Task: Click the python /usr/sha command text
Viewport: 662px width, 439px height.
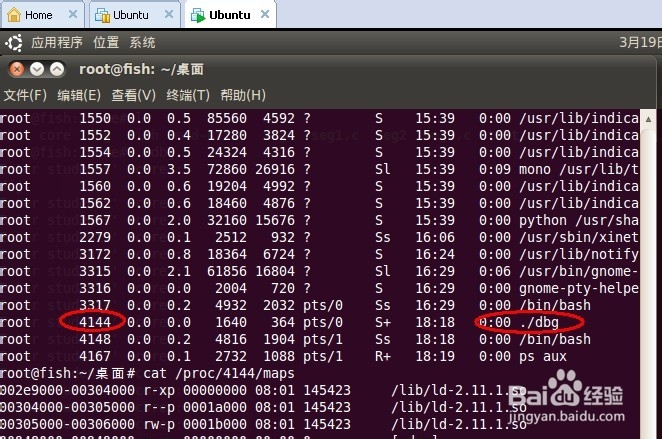Action: [x=579, y=221]
